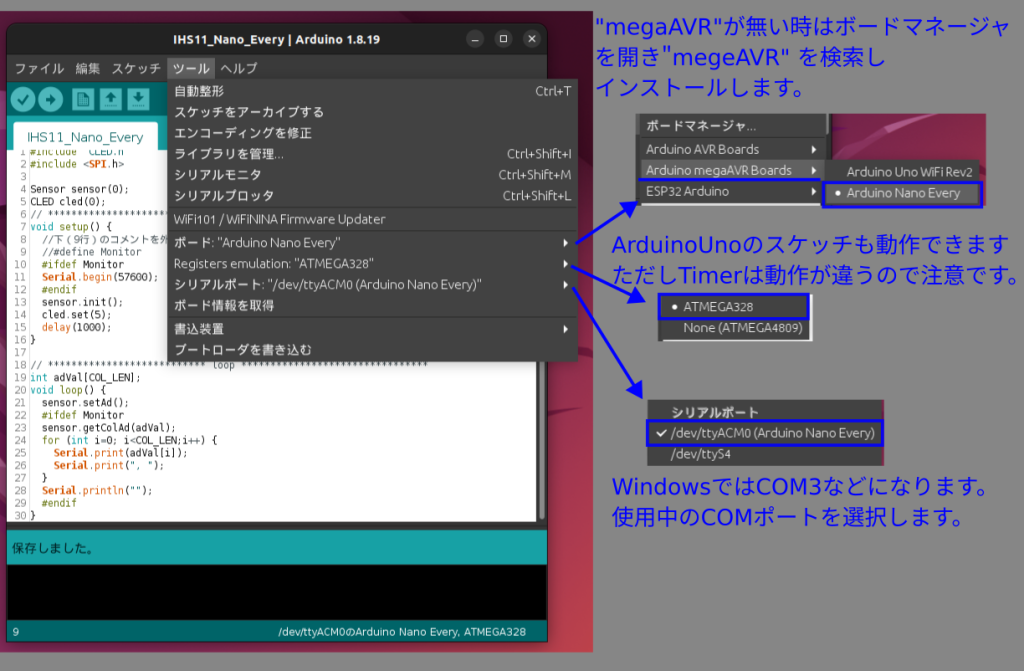Click the title IHS11_Nano_Every | Arduino 1.8.19

[x=276, y=39]
